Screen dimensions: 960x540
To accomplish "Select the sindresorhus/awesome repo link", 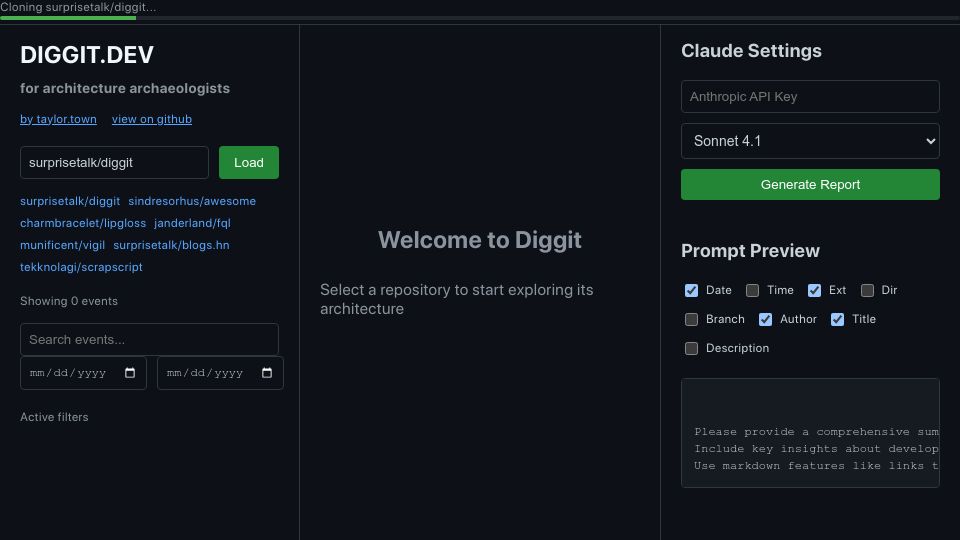I will click(x=192, y=201).
